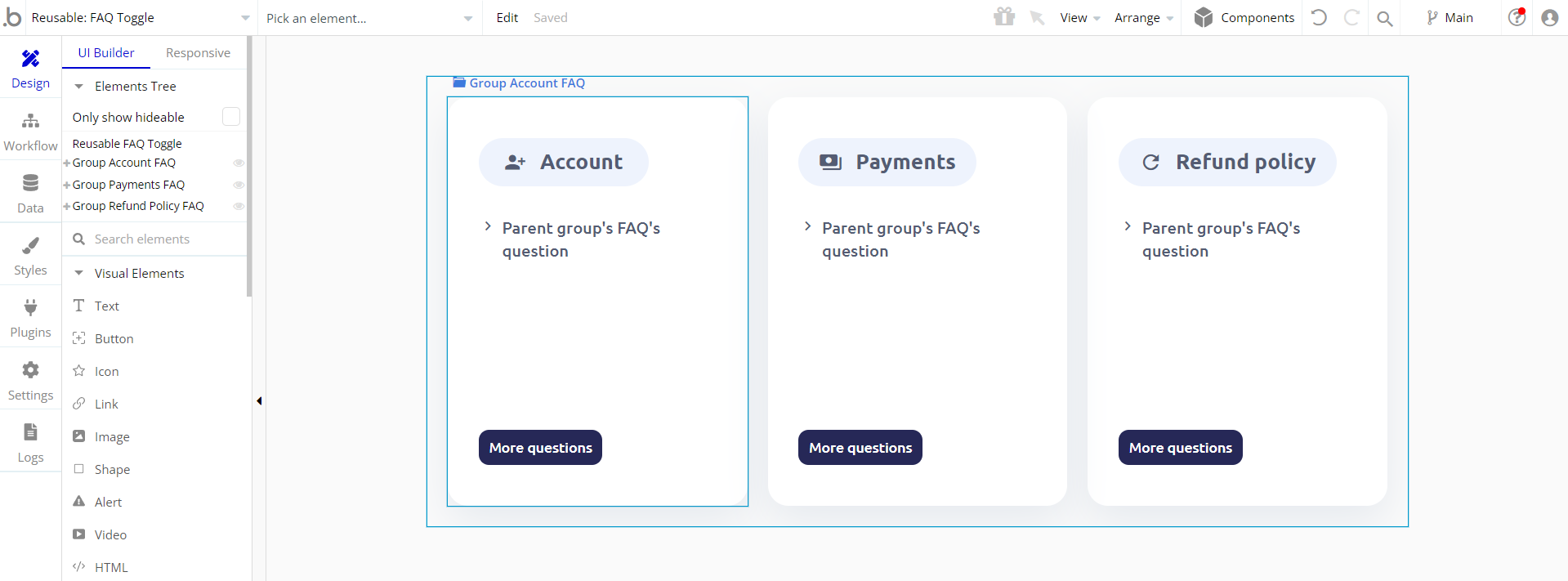Toggle visibility eye for Group Refund Policy FAQ
This screenshot has width=1568, height=581.
coord(239,206)
